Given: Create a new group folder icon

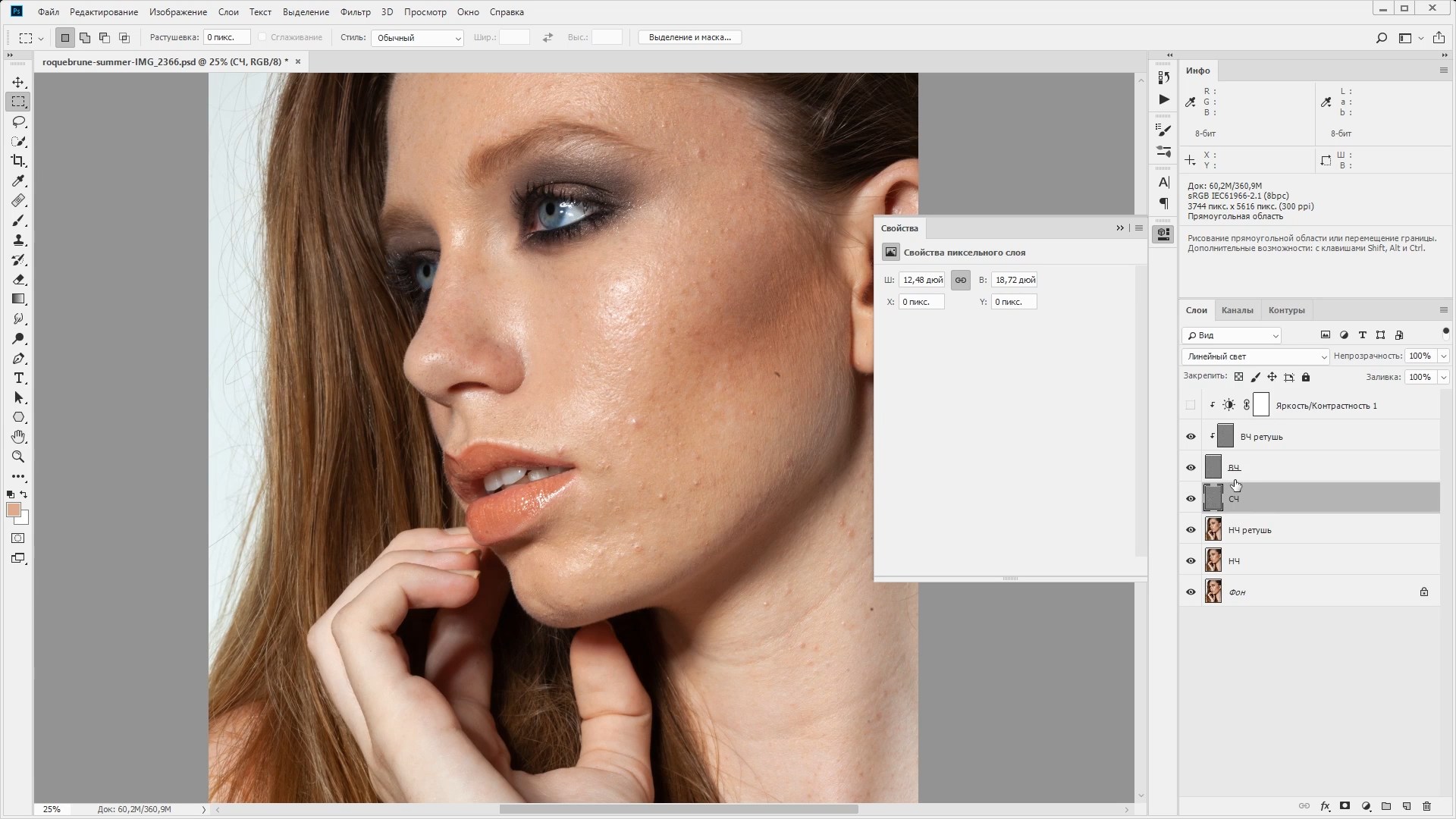Looking at the screenshot, I should coord(1386,806).
